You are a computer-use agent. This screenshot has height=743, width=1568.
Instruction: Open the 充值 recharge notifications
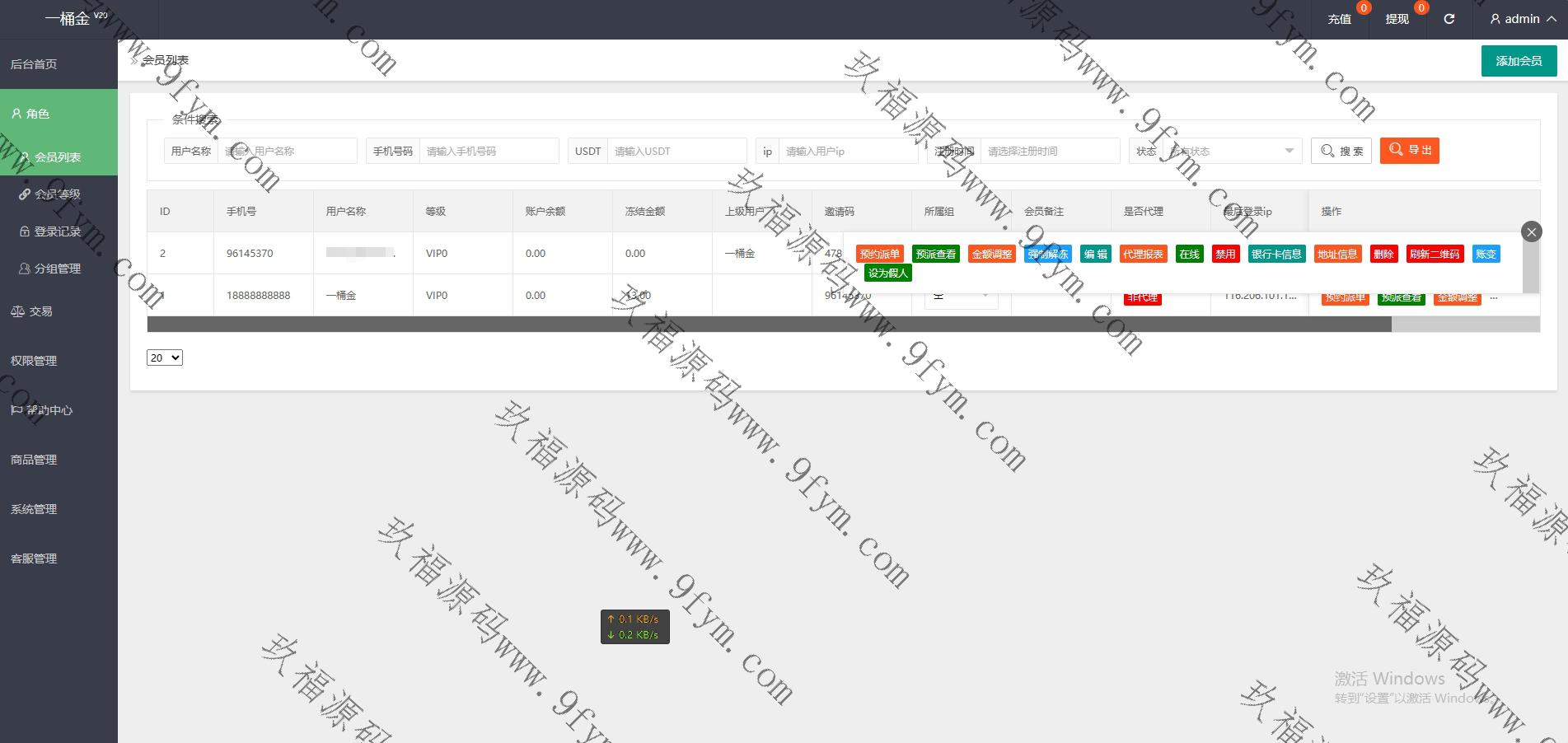[x=1340, y=19]
